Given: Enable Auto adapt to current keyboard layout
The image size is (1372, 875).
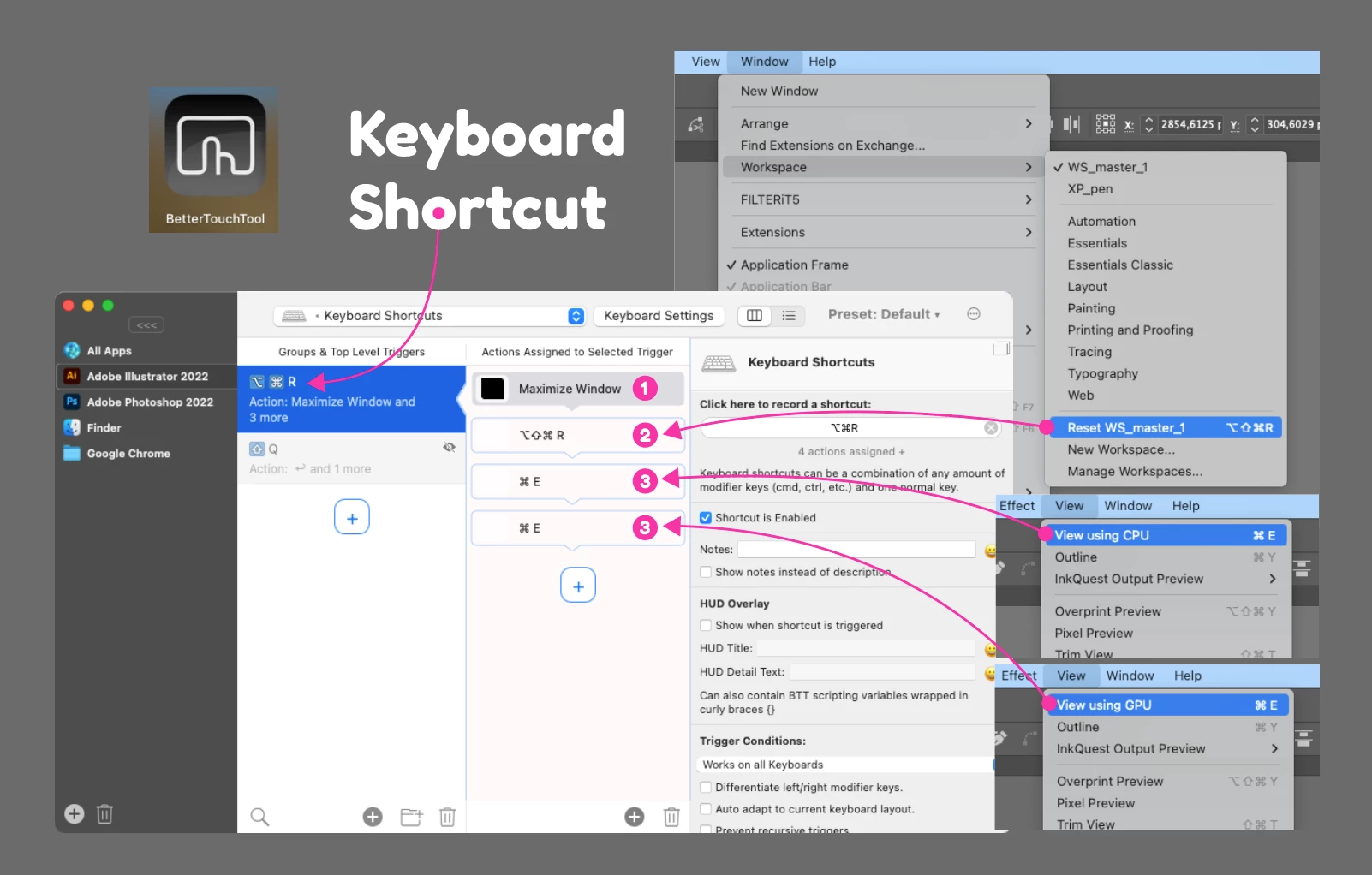Looking at the screenshot, I should [x=706, y=809].
